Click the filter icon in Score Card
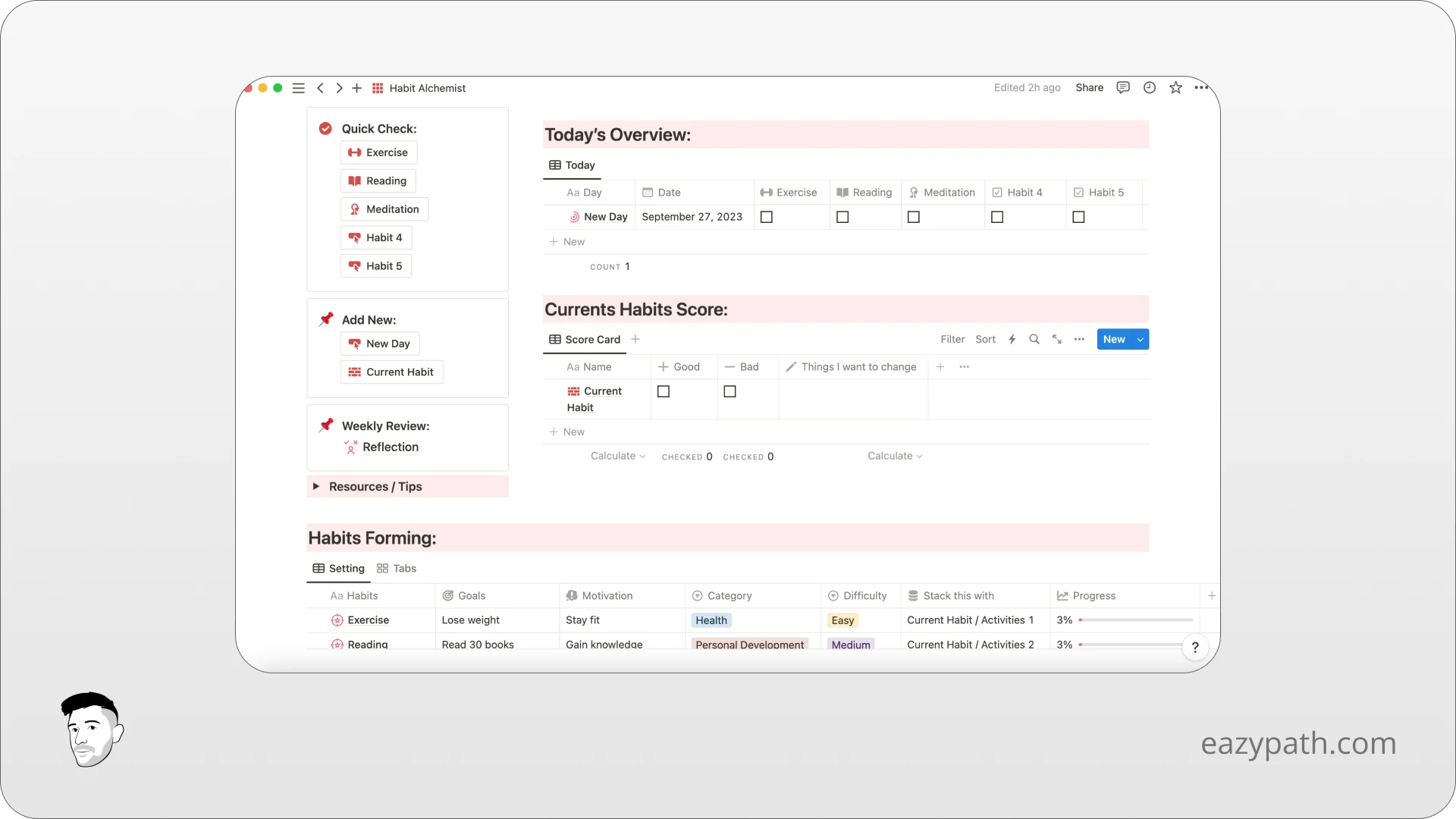The height and width of the screenshot is (819, 1456). [952, 339]
